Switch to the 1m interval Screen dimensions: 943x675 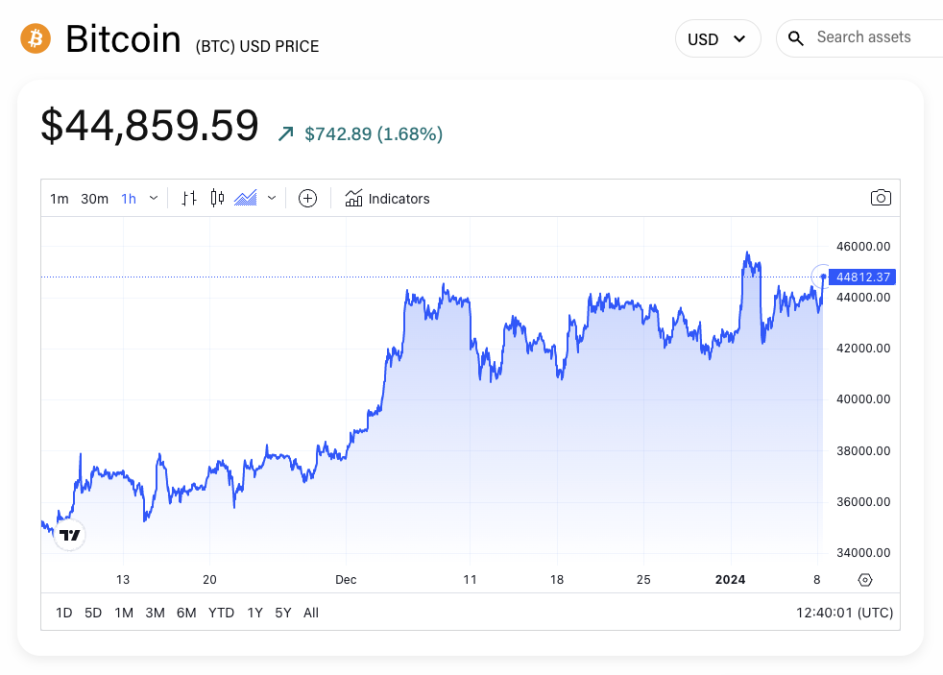59,198
